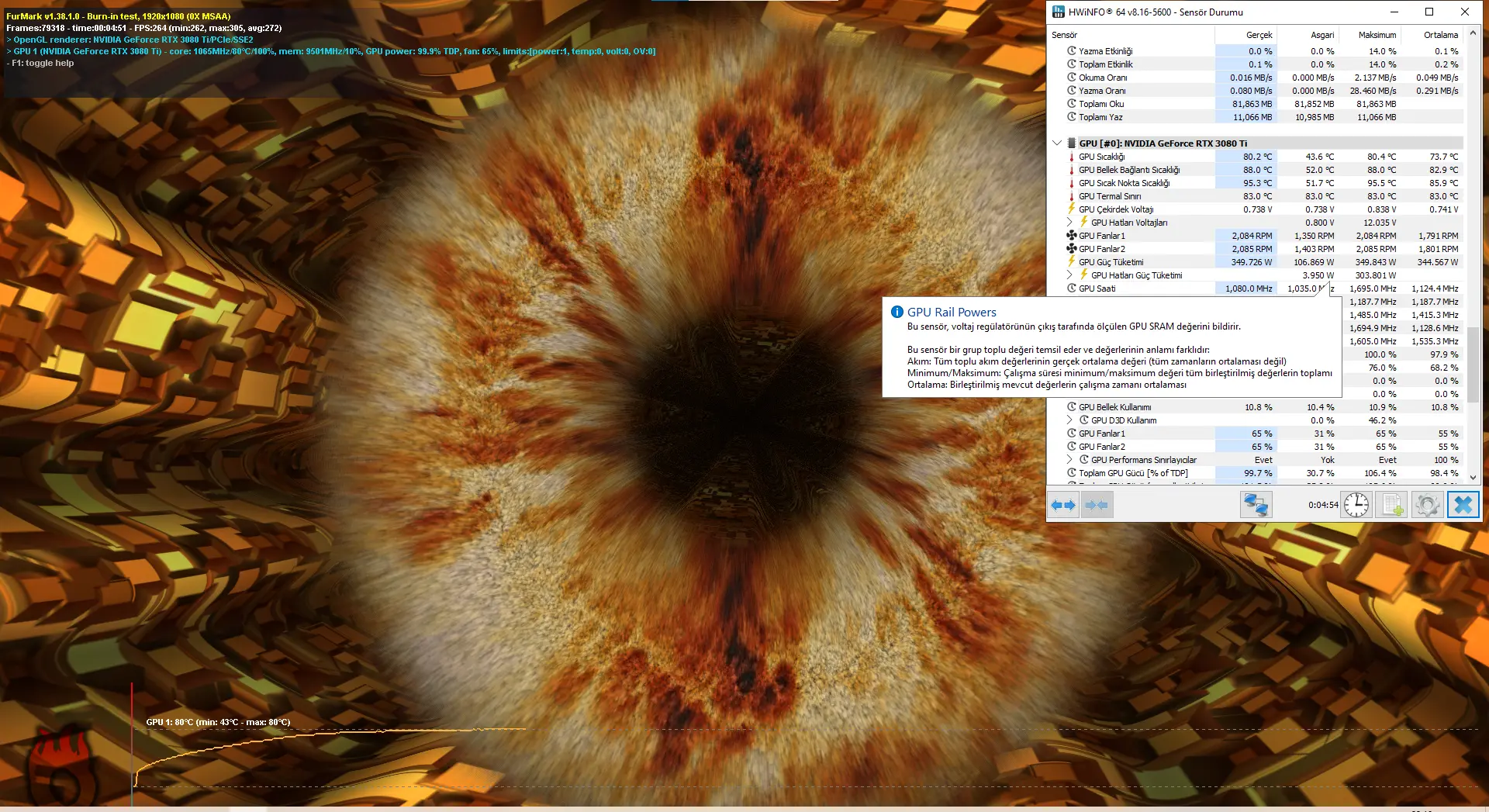
Task: Select the GPU Güç Tüketimi row label
Action: click(x=1111, y=262)
